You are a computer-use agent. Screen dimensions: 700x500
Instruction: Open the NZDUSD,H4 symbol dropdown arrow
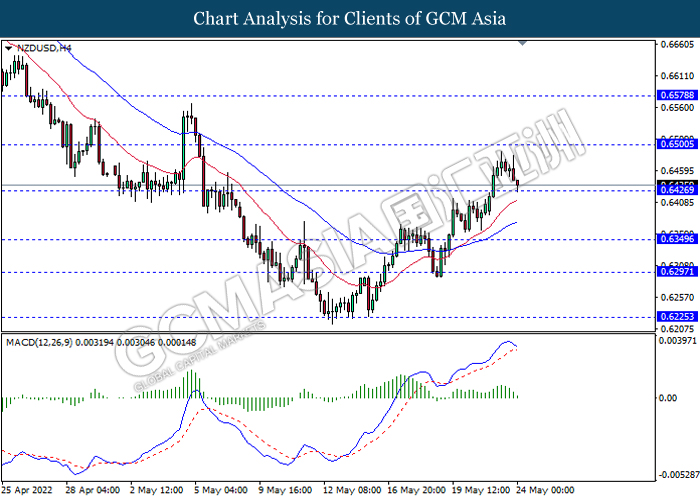pyautogui.click(x=8, y=48)
